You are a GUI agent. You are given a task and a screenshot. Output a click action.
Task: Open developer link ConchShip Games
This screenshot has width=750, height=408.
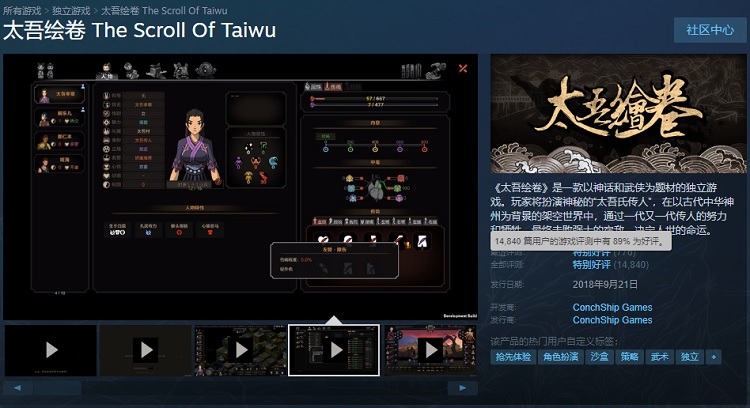pos(612,307)
